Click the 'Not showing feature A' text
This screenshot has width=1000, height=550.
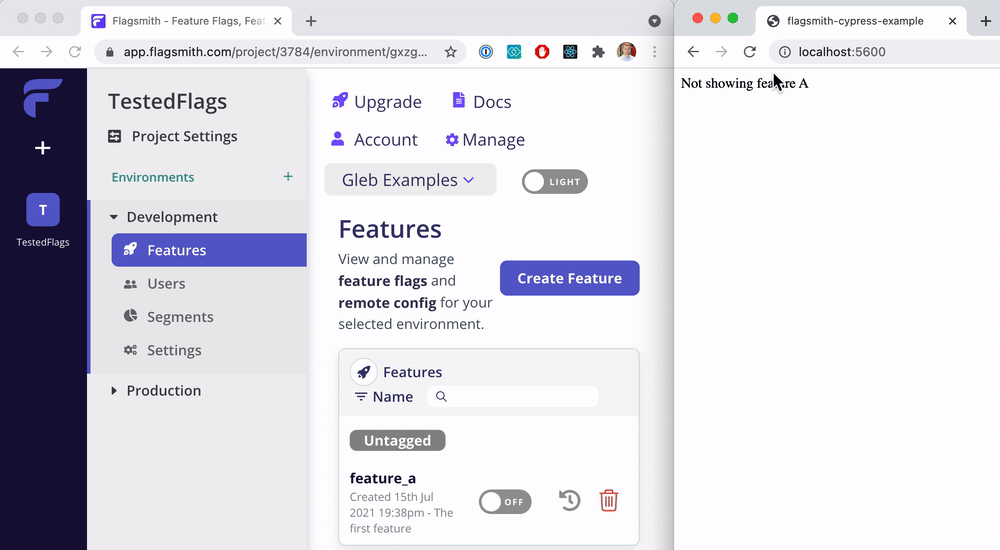(744, 84)
